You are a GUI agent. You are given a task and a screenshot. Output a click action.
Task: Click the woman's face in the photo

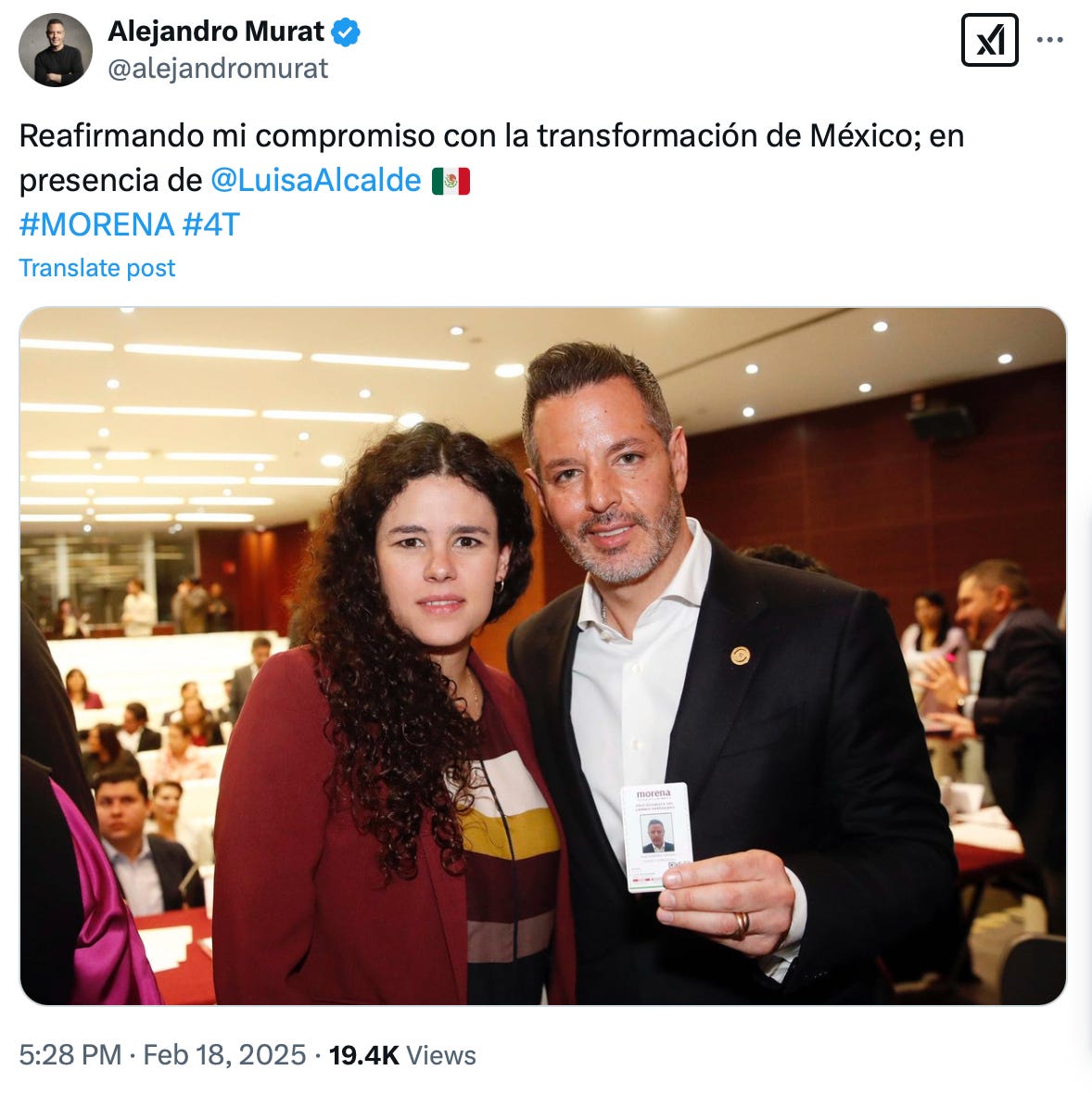click(x=438, y=559)
